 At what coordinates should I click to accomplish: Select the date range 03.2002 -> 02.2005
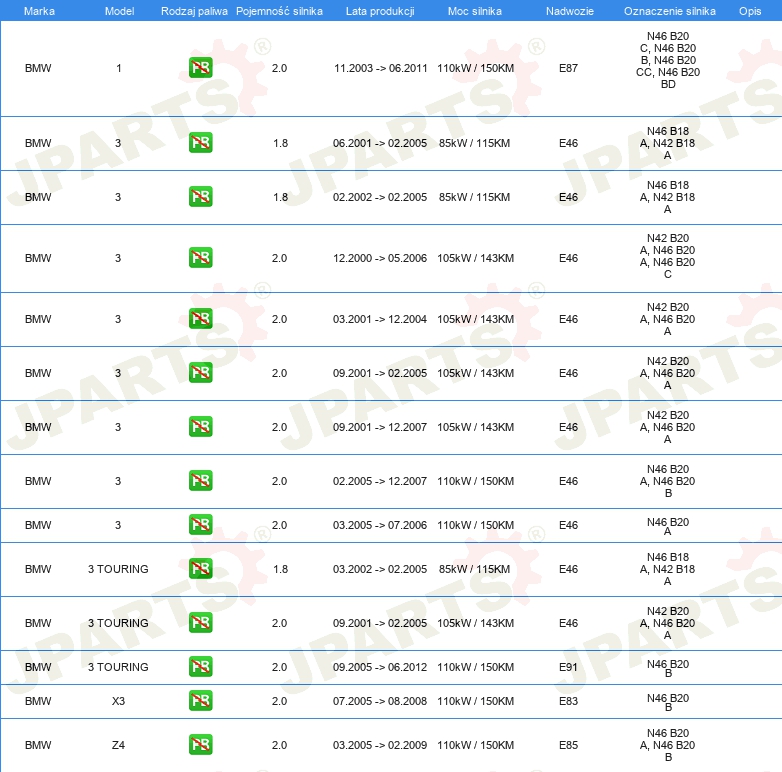click(380, 569)
